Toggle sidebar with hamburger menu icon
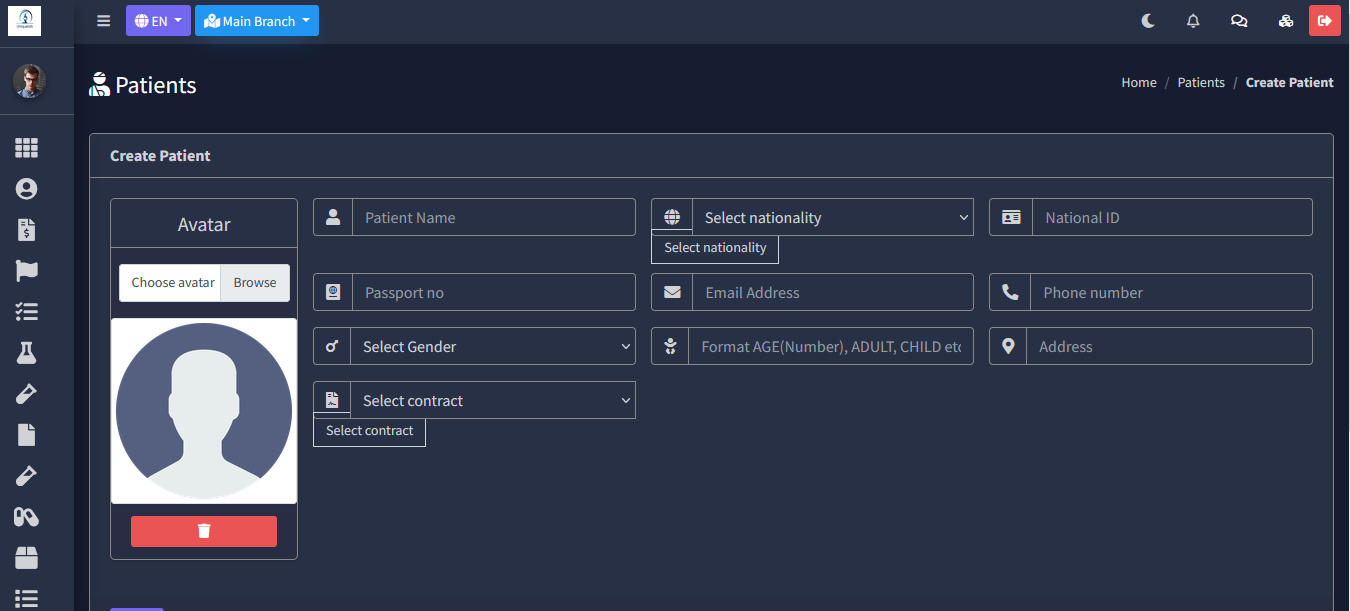 104,21
